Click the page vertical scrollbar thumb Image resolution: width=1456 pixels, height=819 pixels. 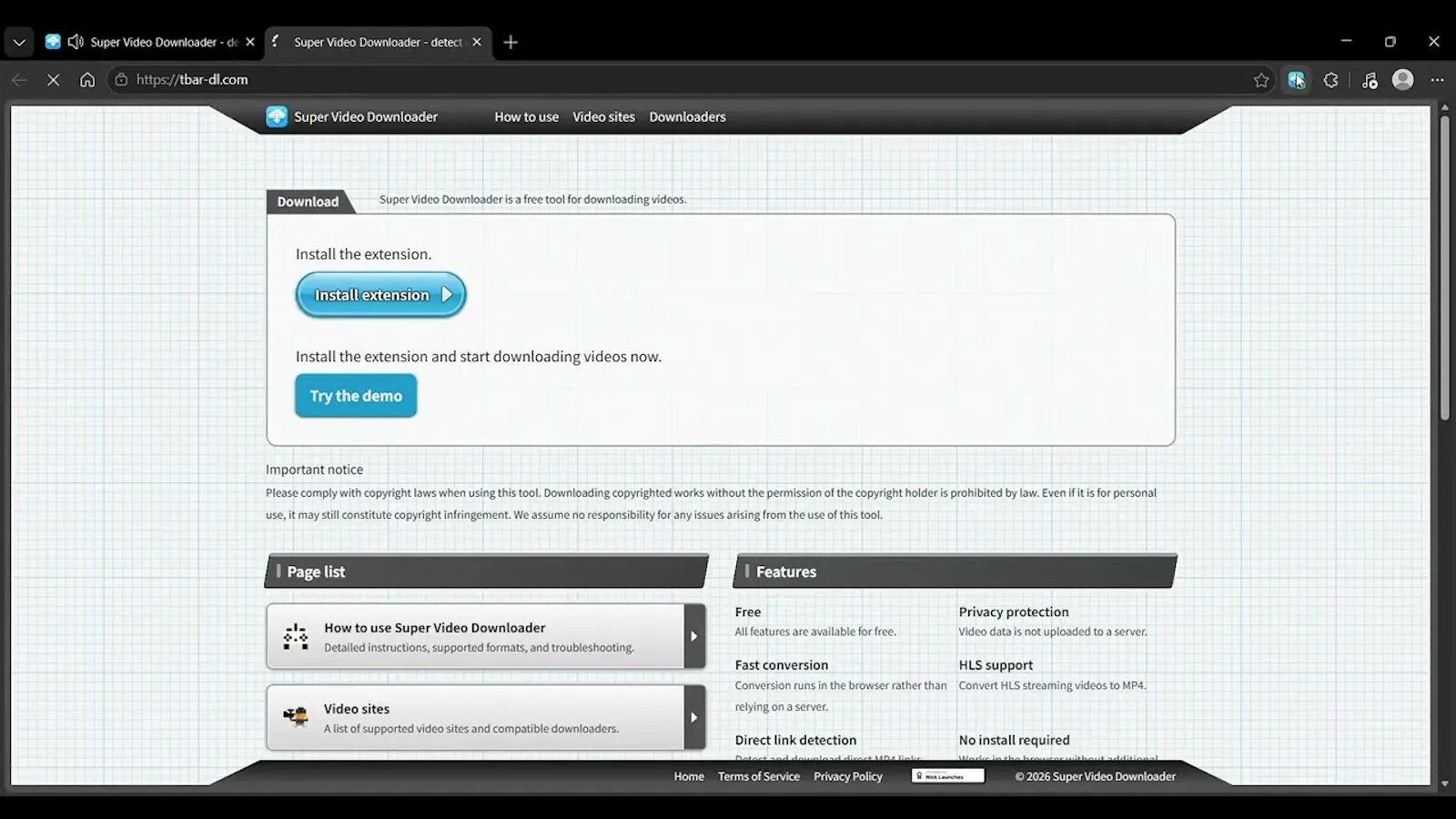(1444, 268)
